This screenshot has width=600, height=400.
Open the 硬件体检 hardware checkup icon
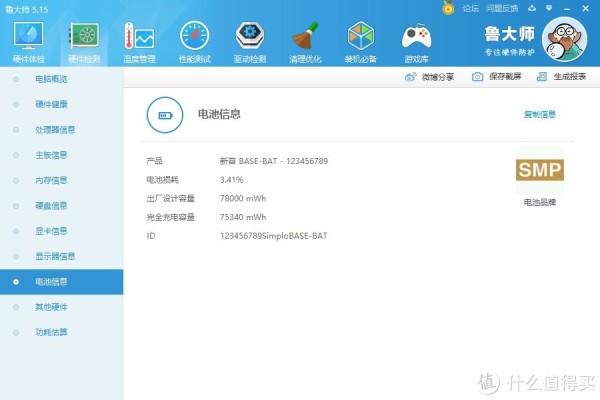[x=29, y=42]
